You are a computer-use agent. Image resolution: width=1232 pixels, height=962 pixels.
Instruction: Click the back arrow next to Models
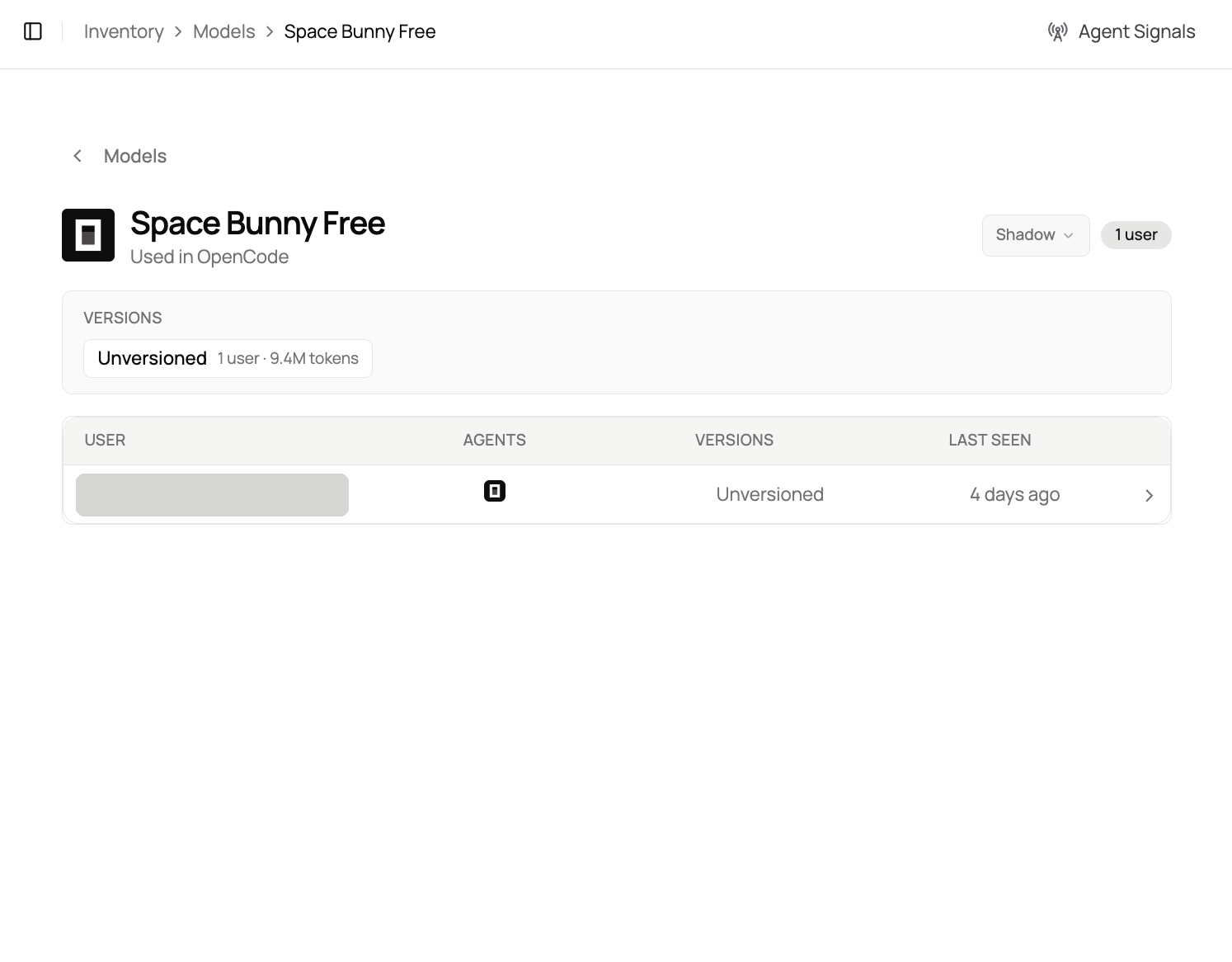tap(78, 156)
